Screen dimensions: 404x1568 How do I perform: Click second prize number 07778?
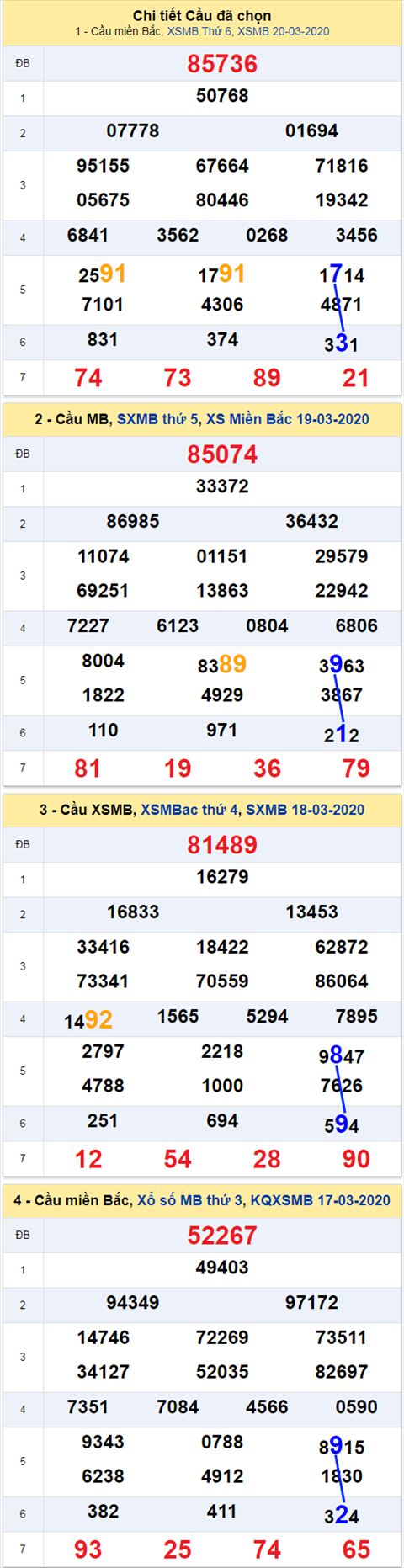click(133, 131)
